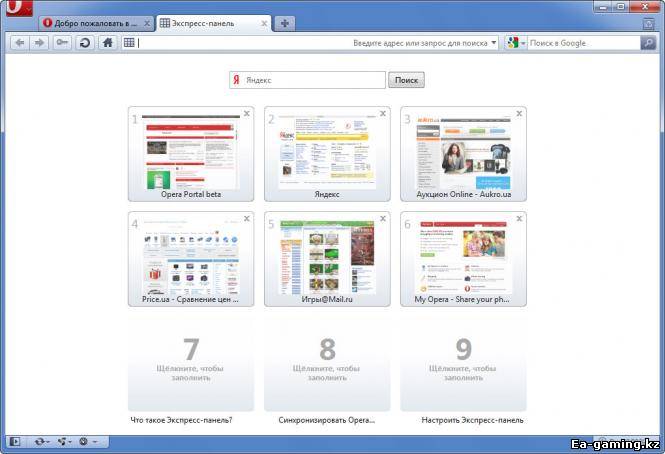Open Игры@Mail.ru speed dial thumbnail
This screenshot has width=665, height=454.
click(x=327, y=259)
